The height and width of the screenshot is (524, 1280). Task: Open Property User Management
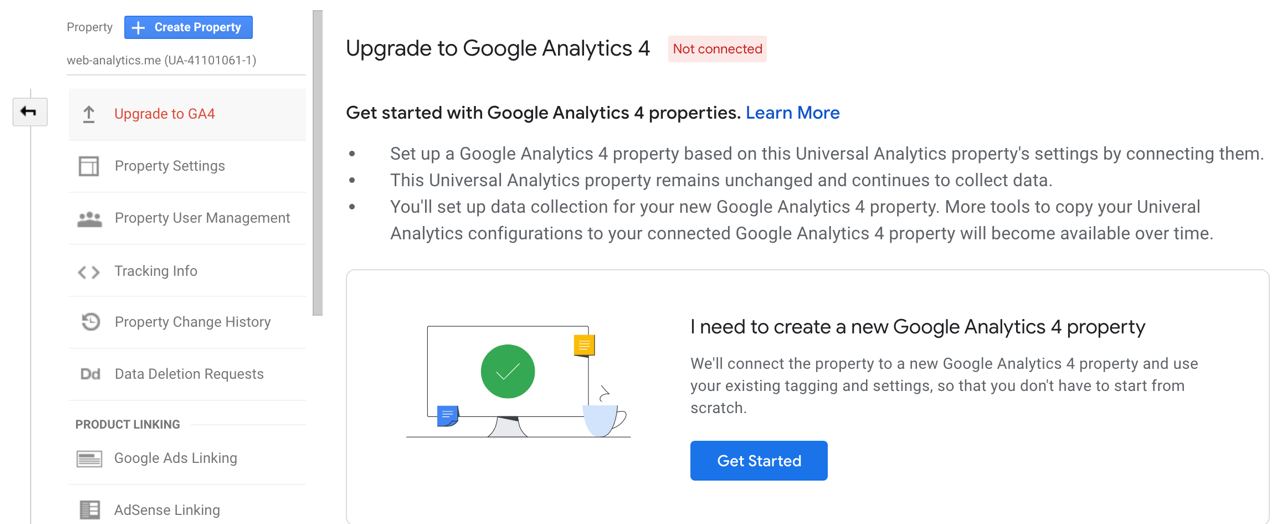(x=202, y=218)
